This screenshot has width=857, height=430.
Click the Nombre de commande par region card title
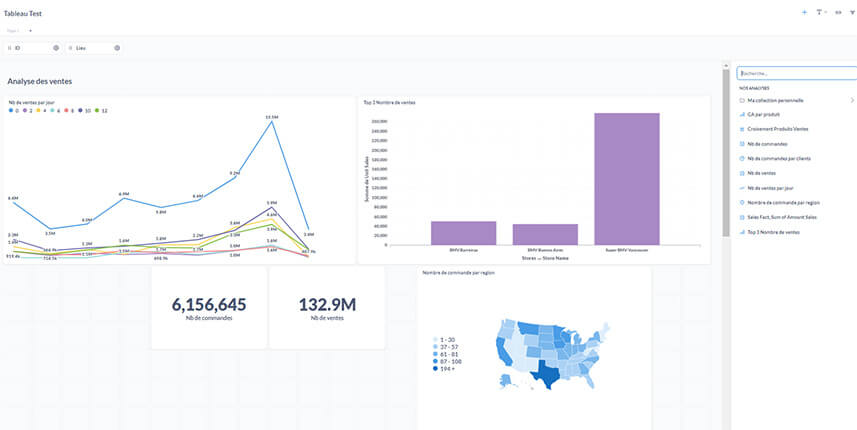click(459, 272)
